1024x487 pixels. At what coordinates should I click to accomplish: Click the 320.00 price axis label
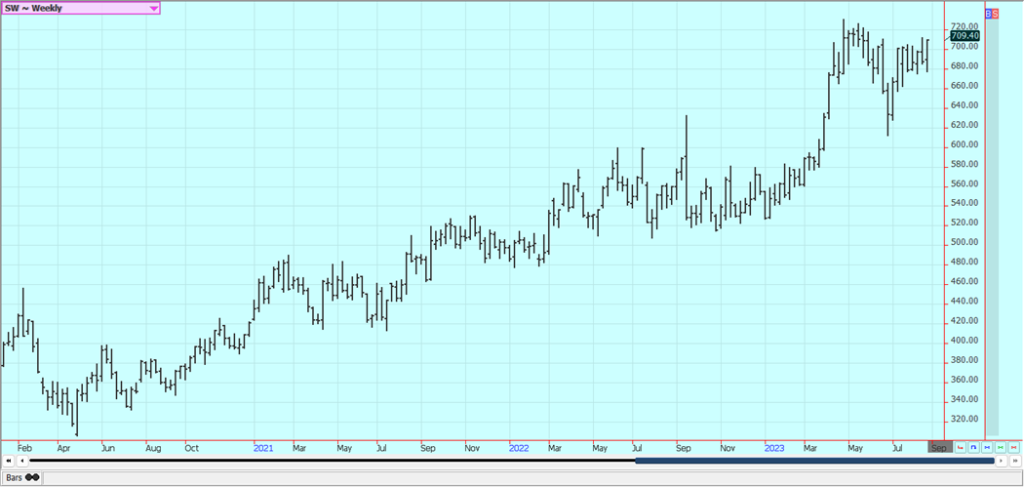pos(965,418)
